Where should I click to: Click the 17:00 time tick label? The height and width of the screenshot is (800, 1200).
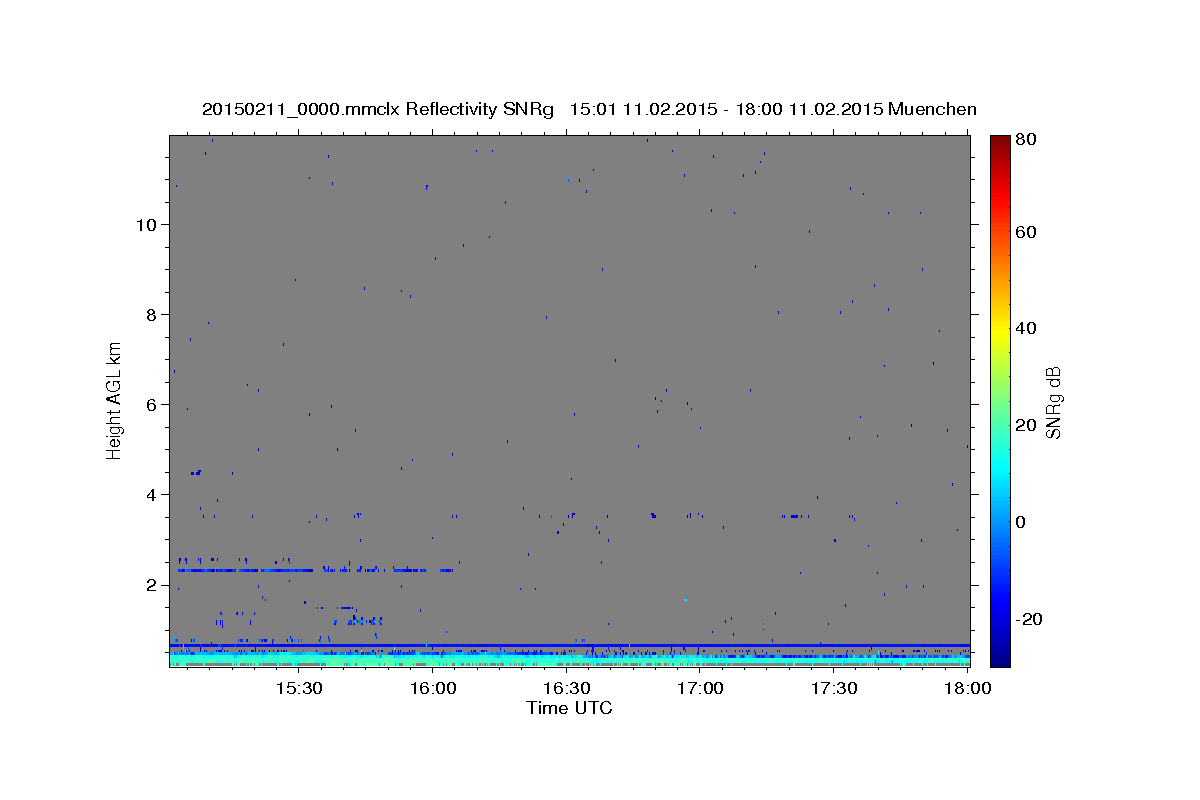tap(700, 689)
